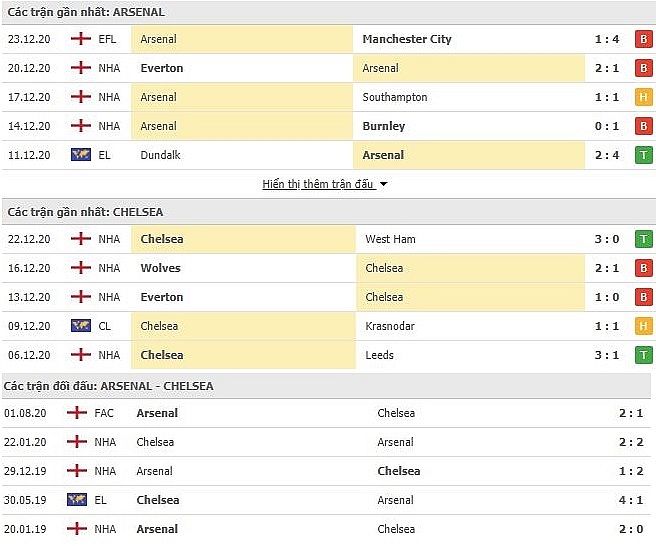
Task: Click Europa League flag on Dundalk row
Action: (81, 155)
